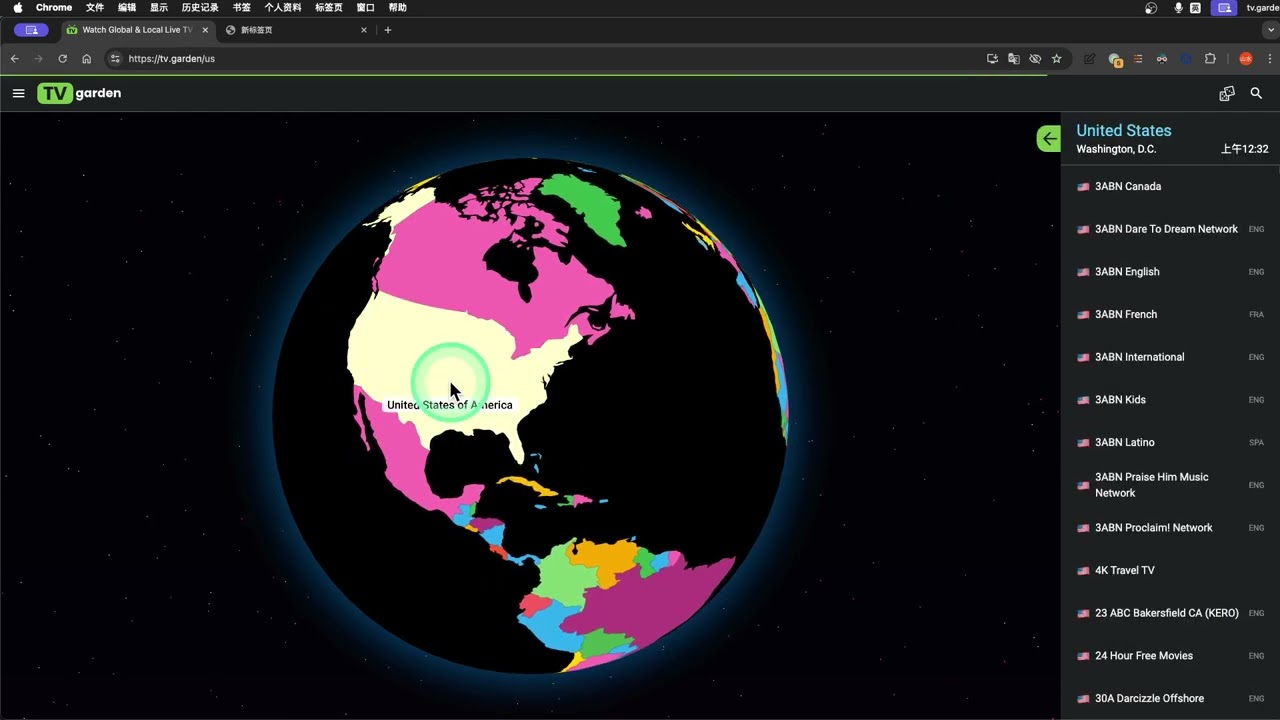Open the TV garden search
Image resolution: width=1280 pixels, height=720 pixels.
1256,93
